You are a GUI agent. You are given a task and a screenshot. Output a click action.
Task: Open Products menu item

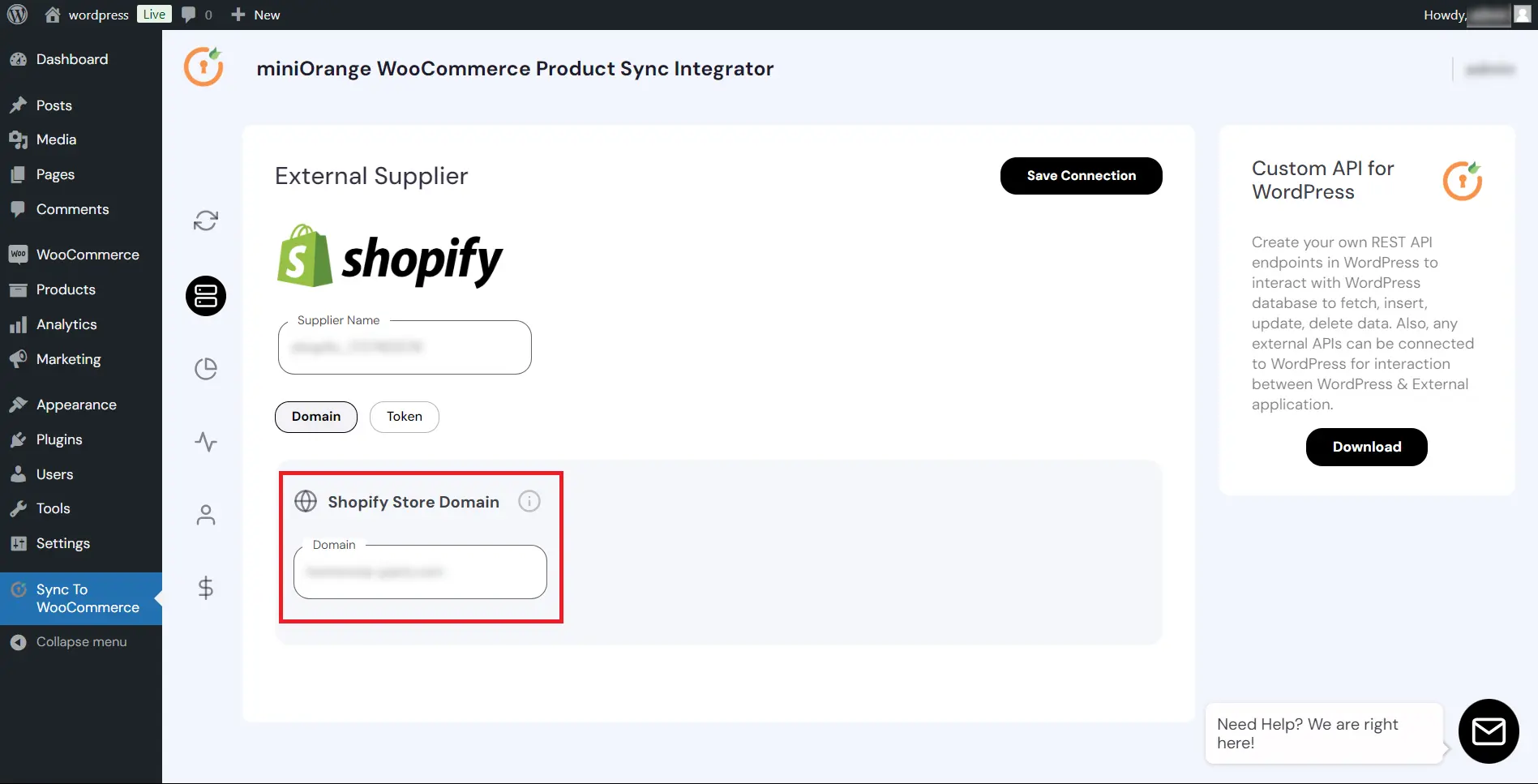(81, 289)
